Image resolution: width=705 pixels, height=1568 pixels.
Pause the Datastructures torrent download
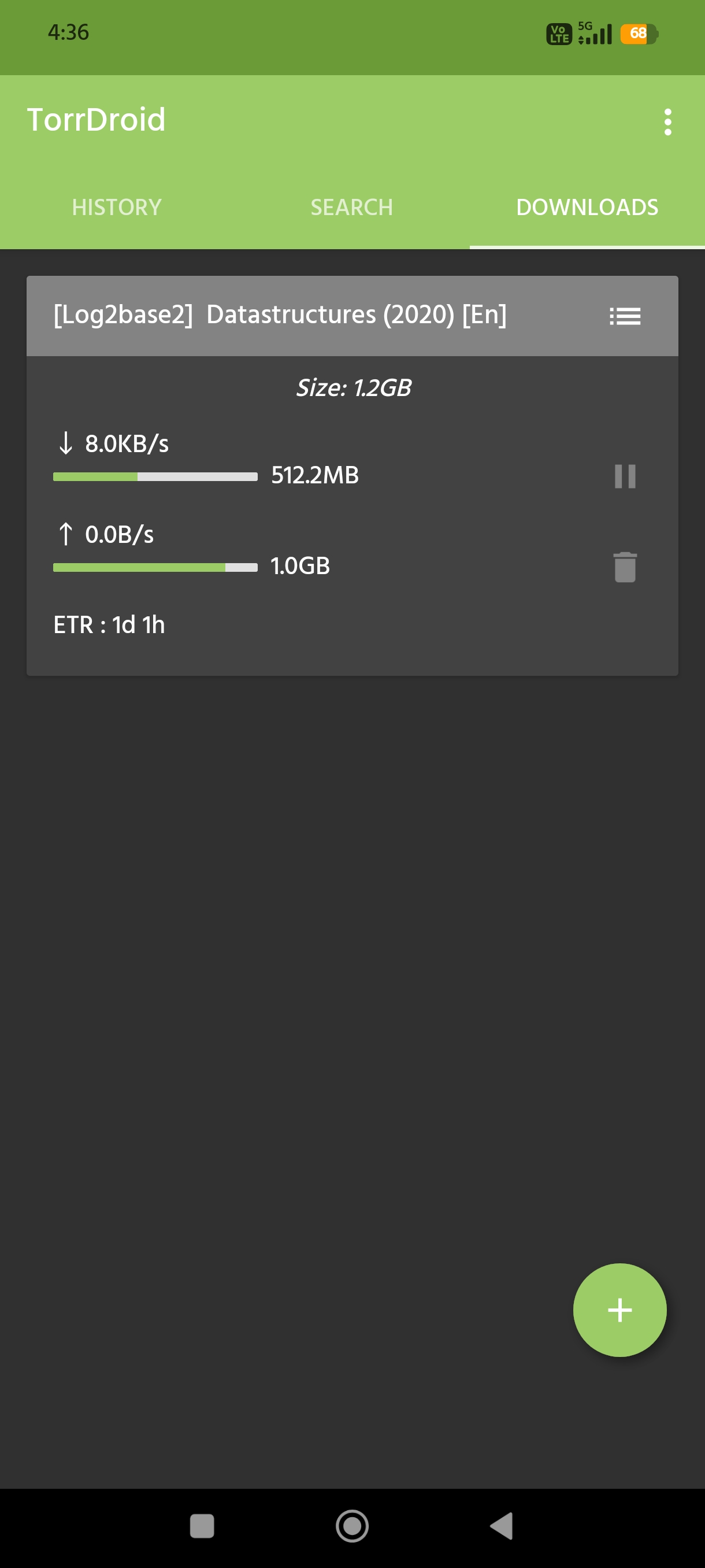click(625, 476)
